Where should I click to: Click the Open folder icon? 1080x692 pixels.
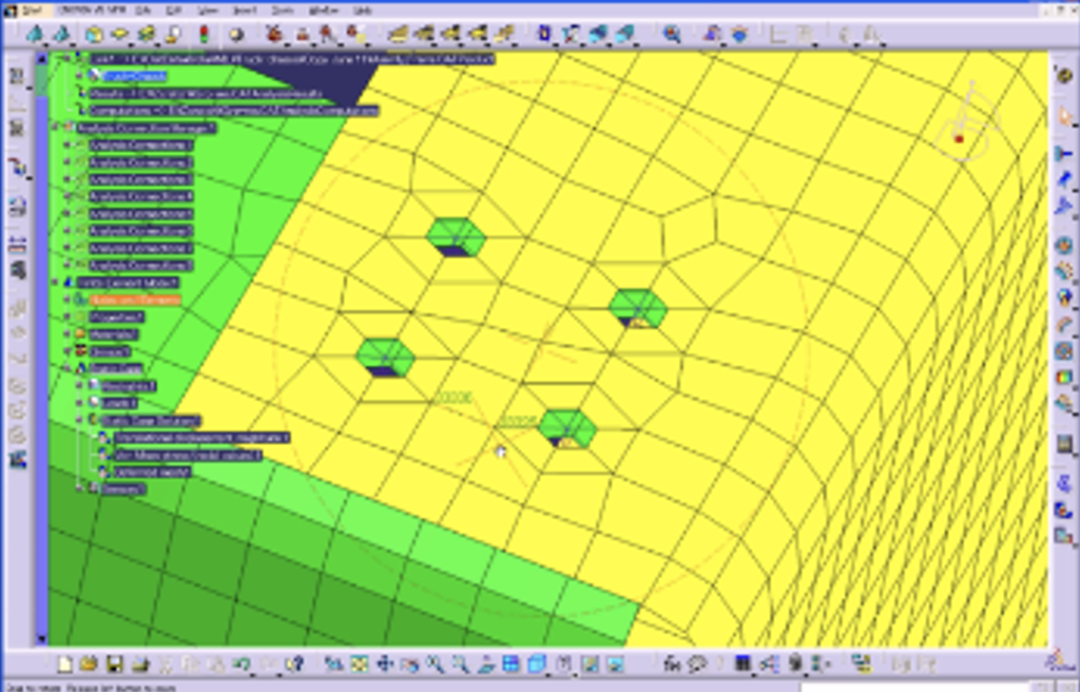point(89,664)
